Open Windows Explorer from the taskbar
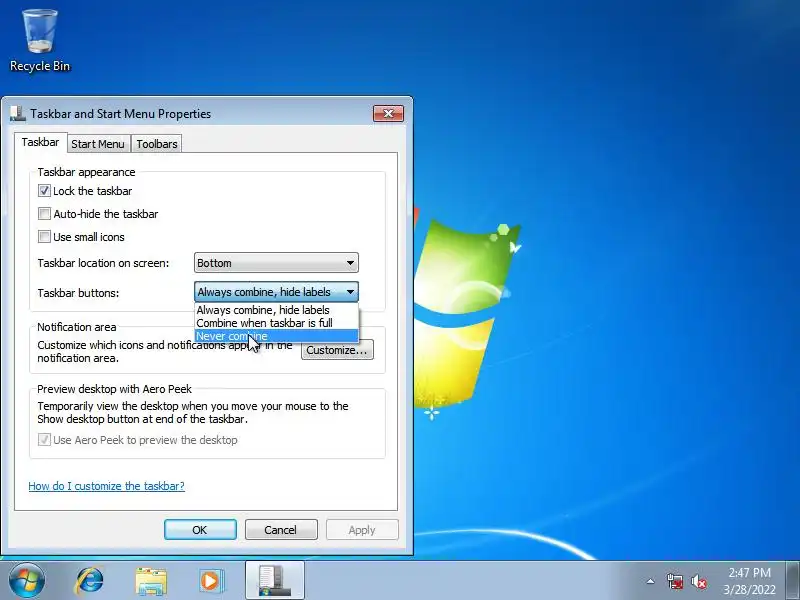The height and width of the screenshot is (600, 800). pos(151,581)
